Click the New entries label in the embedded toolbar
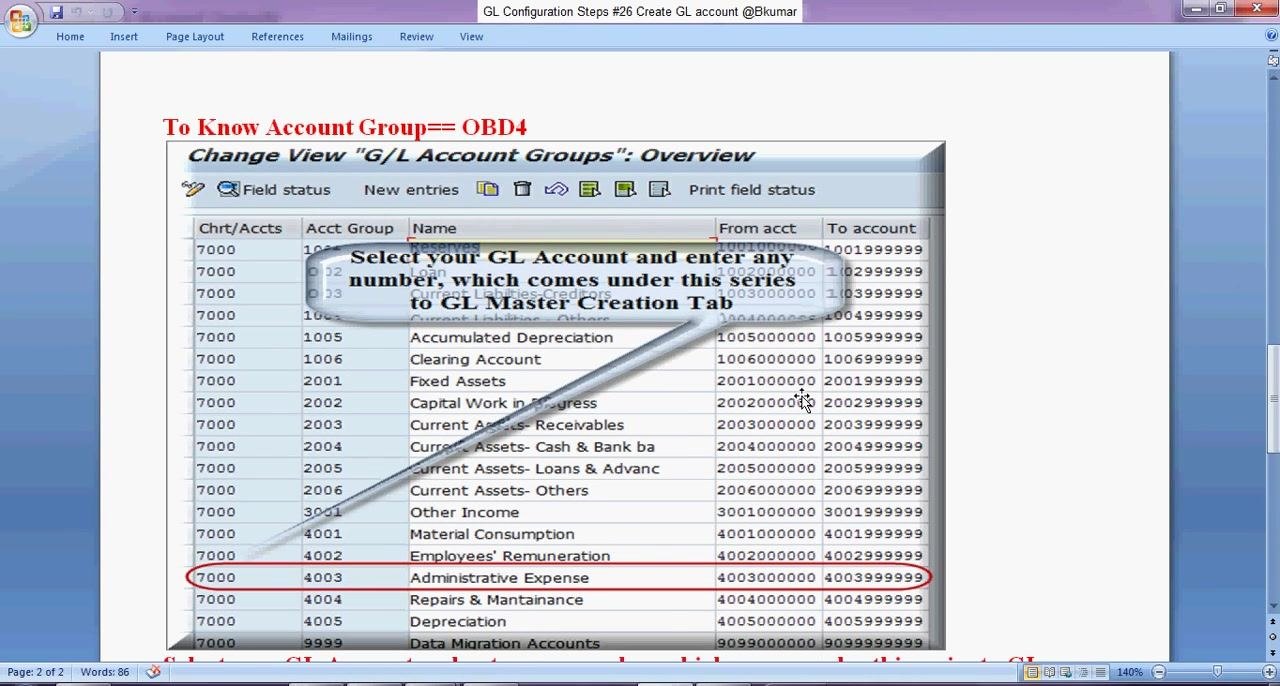1280x686 pixels. click(x=411, y=190)
